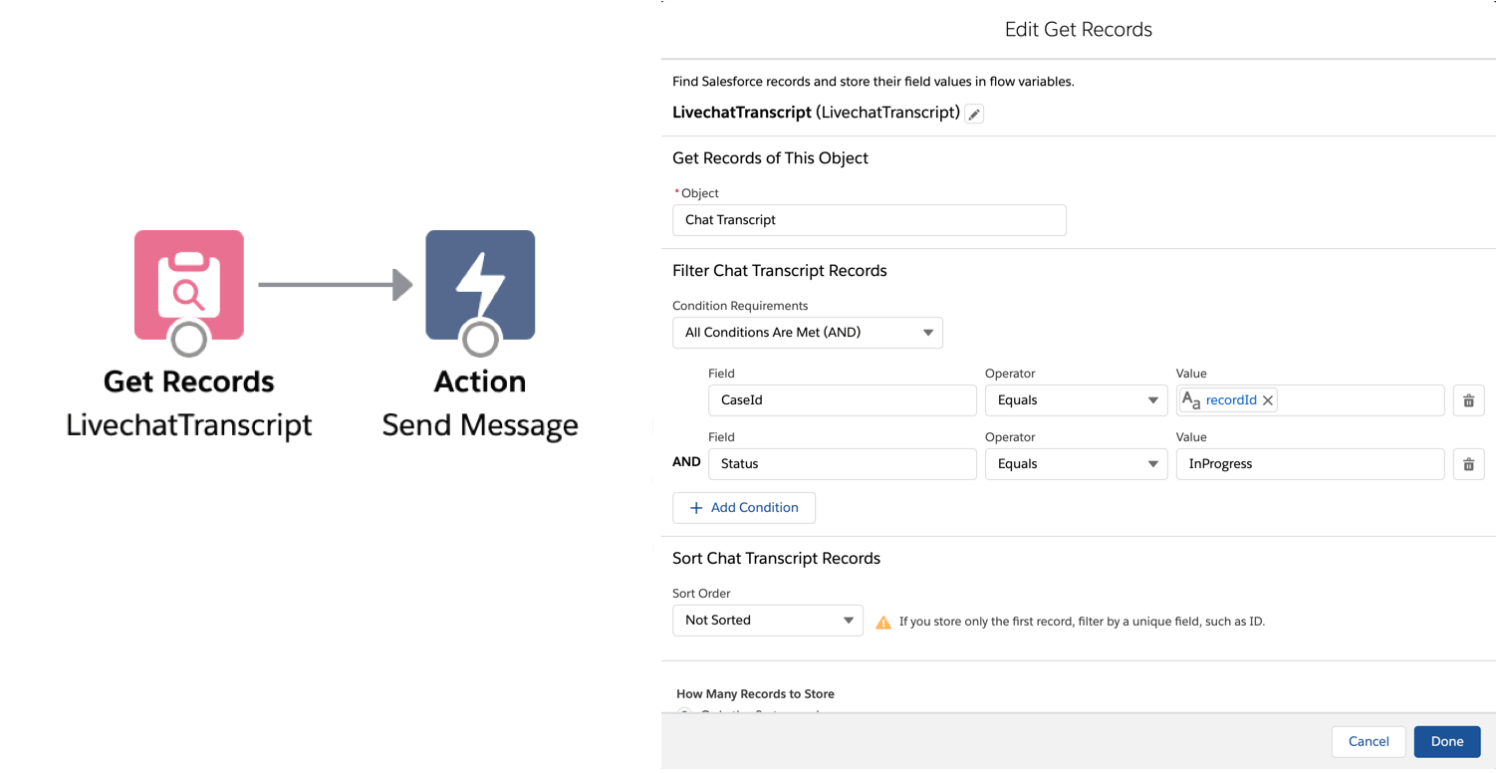Delete the CaseId condition using its trash icon

[x=1468, y=400]
